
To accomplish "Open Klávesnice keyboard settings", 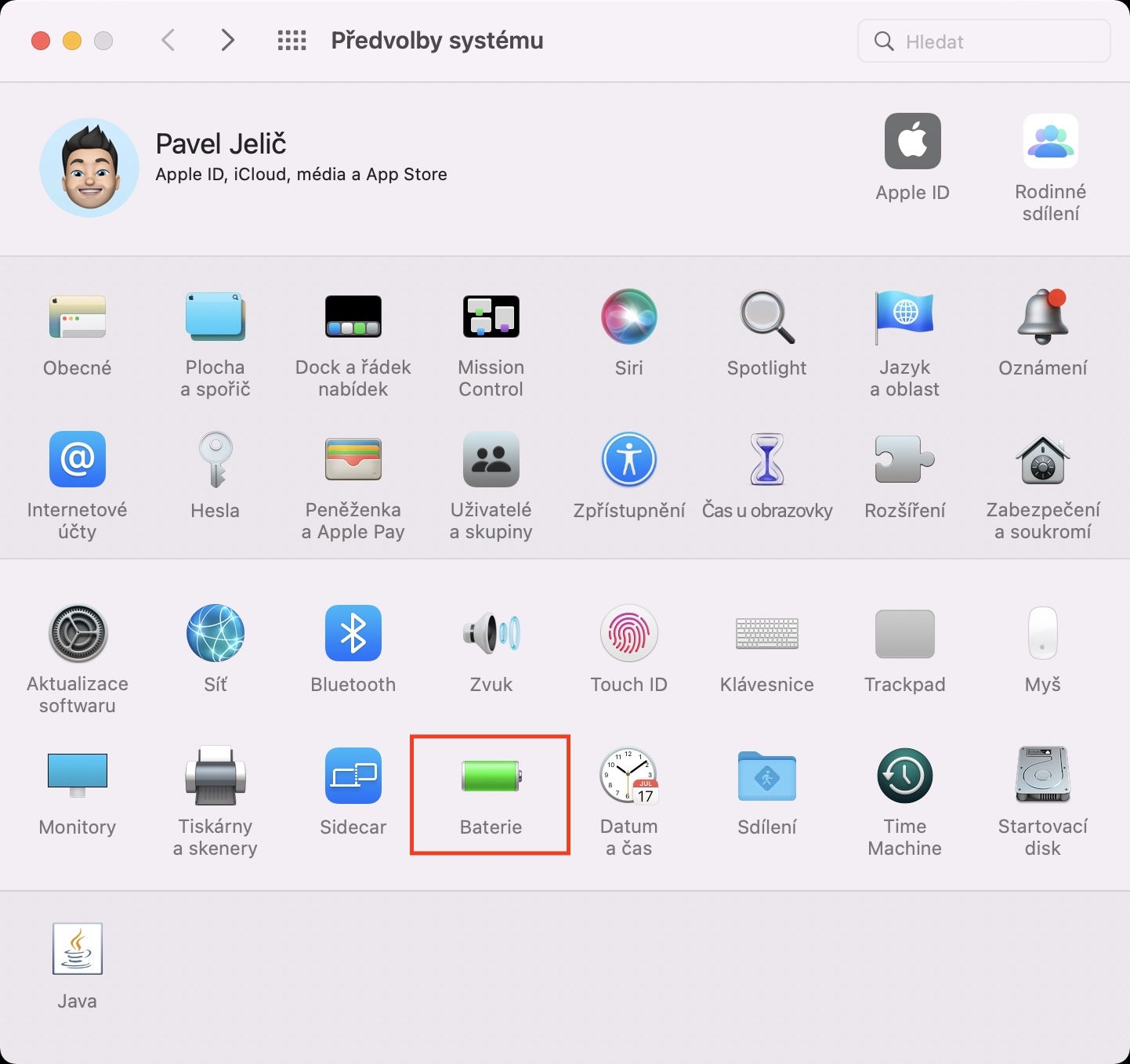I will point(767,633).
